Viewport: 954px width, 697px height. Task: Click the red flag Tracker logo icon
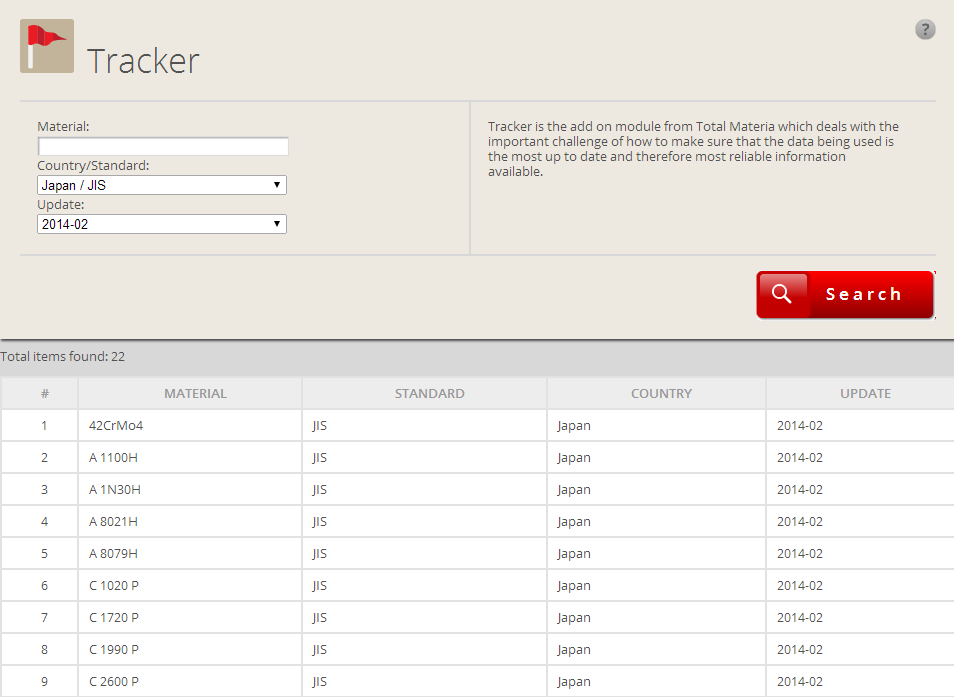(x=47, y=46)
